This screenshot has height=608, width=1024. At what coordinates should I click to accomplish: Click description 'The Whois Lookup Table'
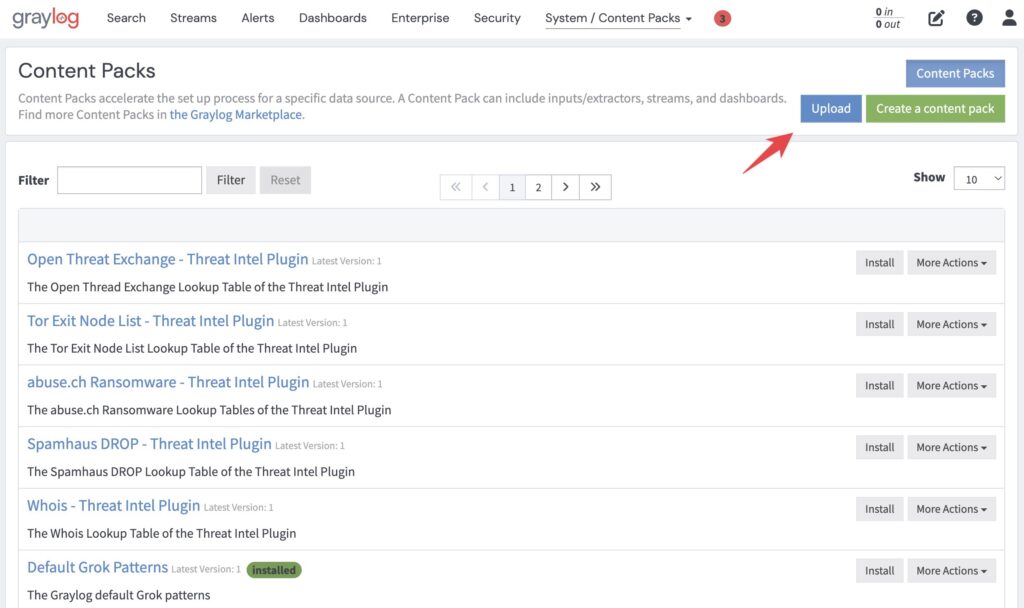161,533
